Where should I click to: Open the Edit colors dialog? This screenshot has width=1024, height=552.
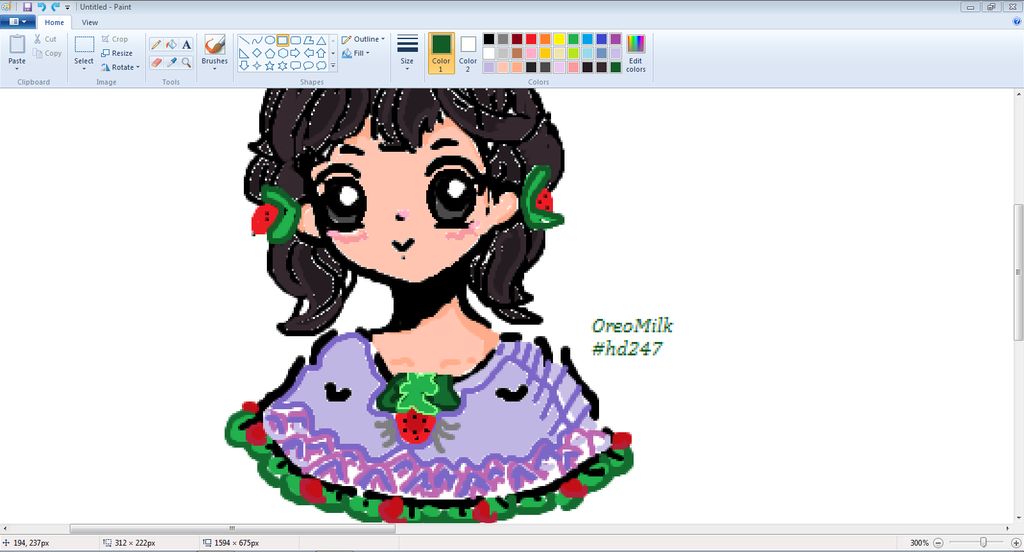(x=635, y=53)
